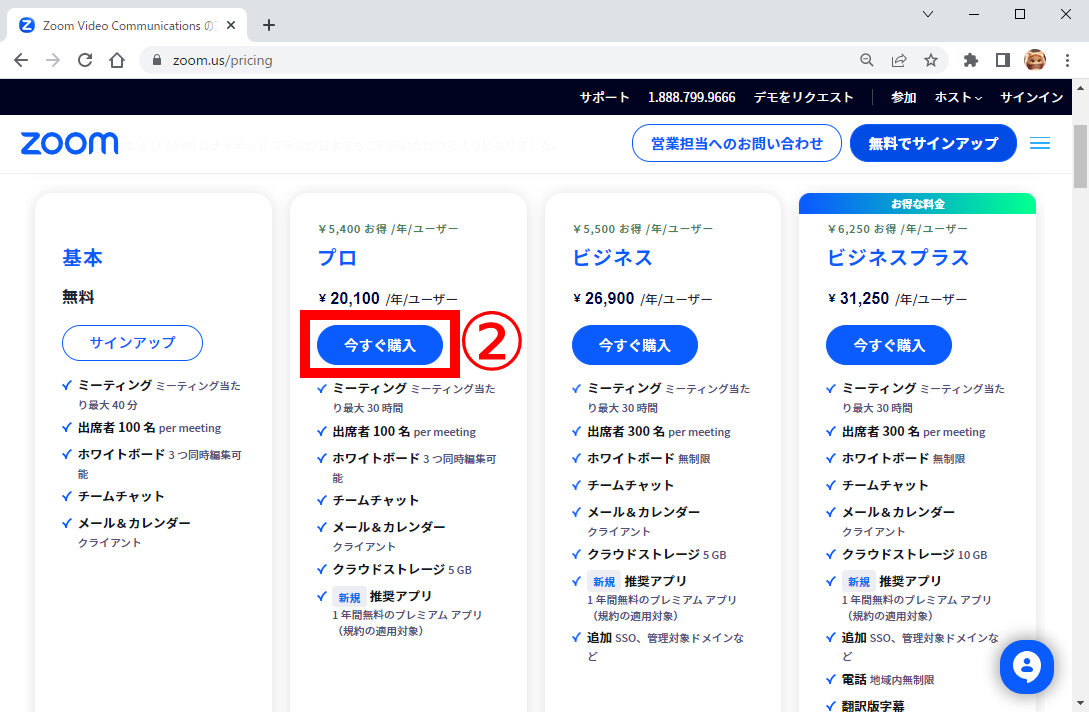1089x712 pixels.
Task: Click the プロ plan title
Action: tap(338, 258)
